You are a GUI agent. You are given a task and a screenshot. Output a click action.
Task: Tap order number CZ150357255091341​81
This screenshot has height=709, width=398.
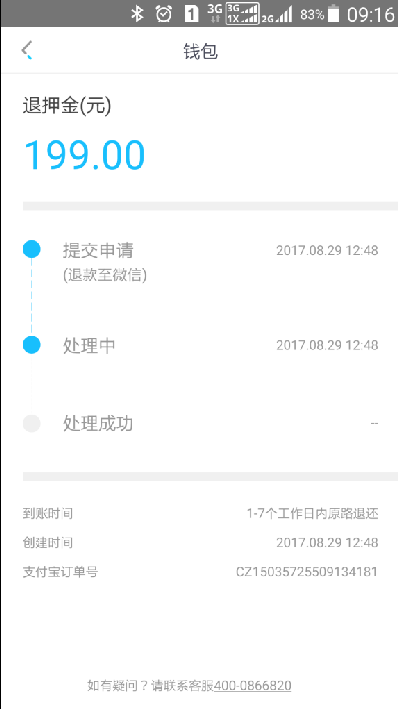(307, 572)
